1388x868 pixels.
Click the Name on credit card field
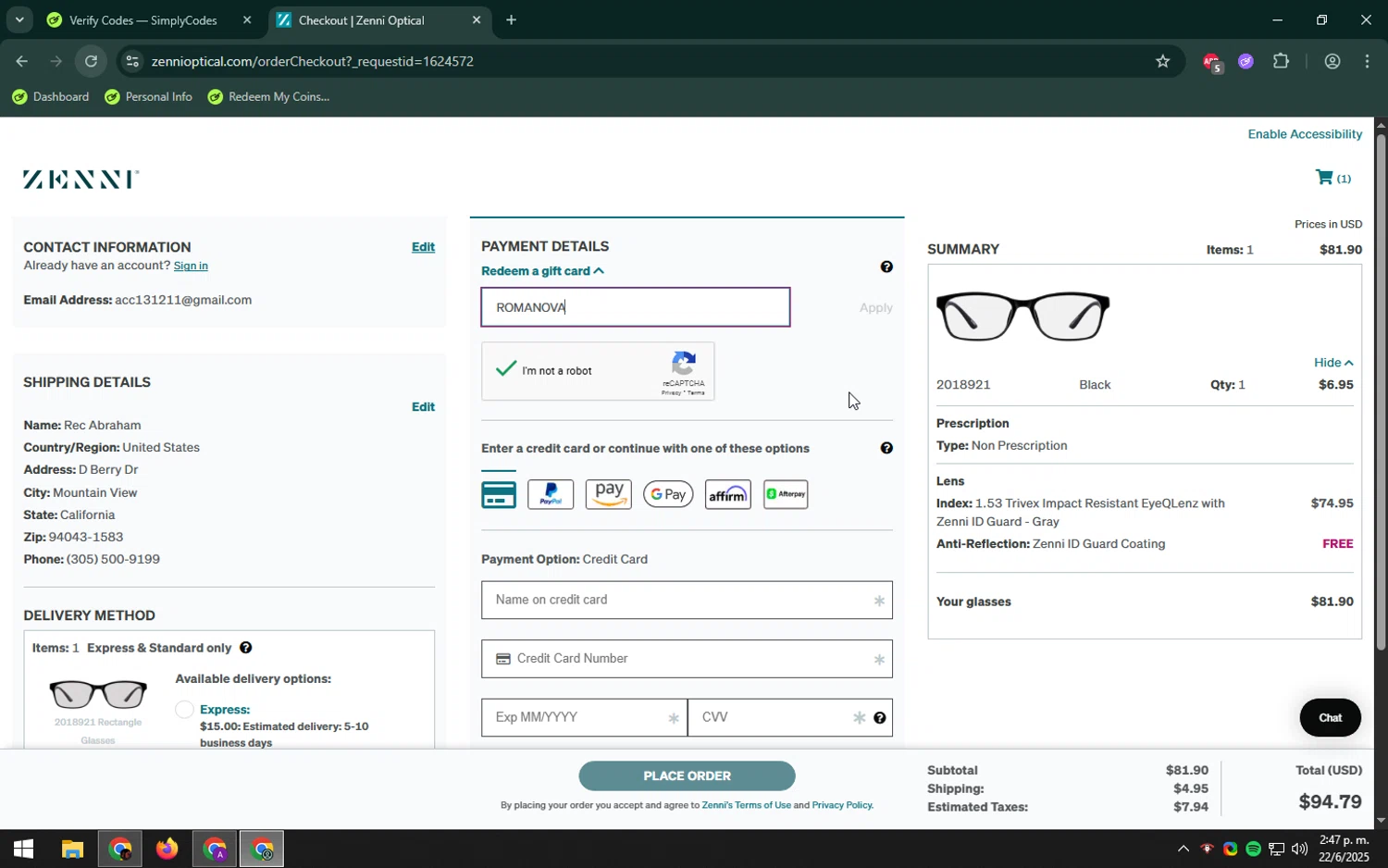pyautogui.click(x=687, y=600)
